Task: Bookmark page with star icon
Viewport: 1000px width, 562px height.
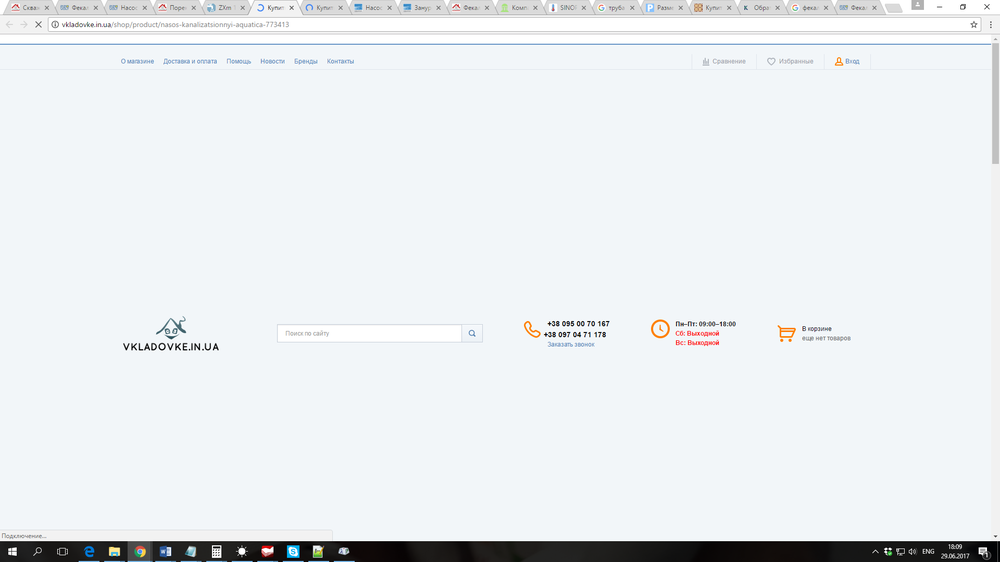Action: coord(974,24)
